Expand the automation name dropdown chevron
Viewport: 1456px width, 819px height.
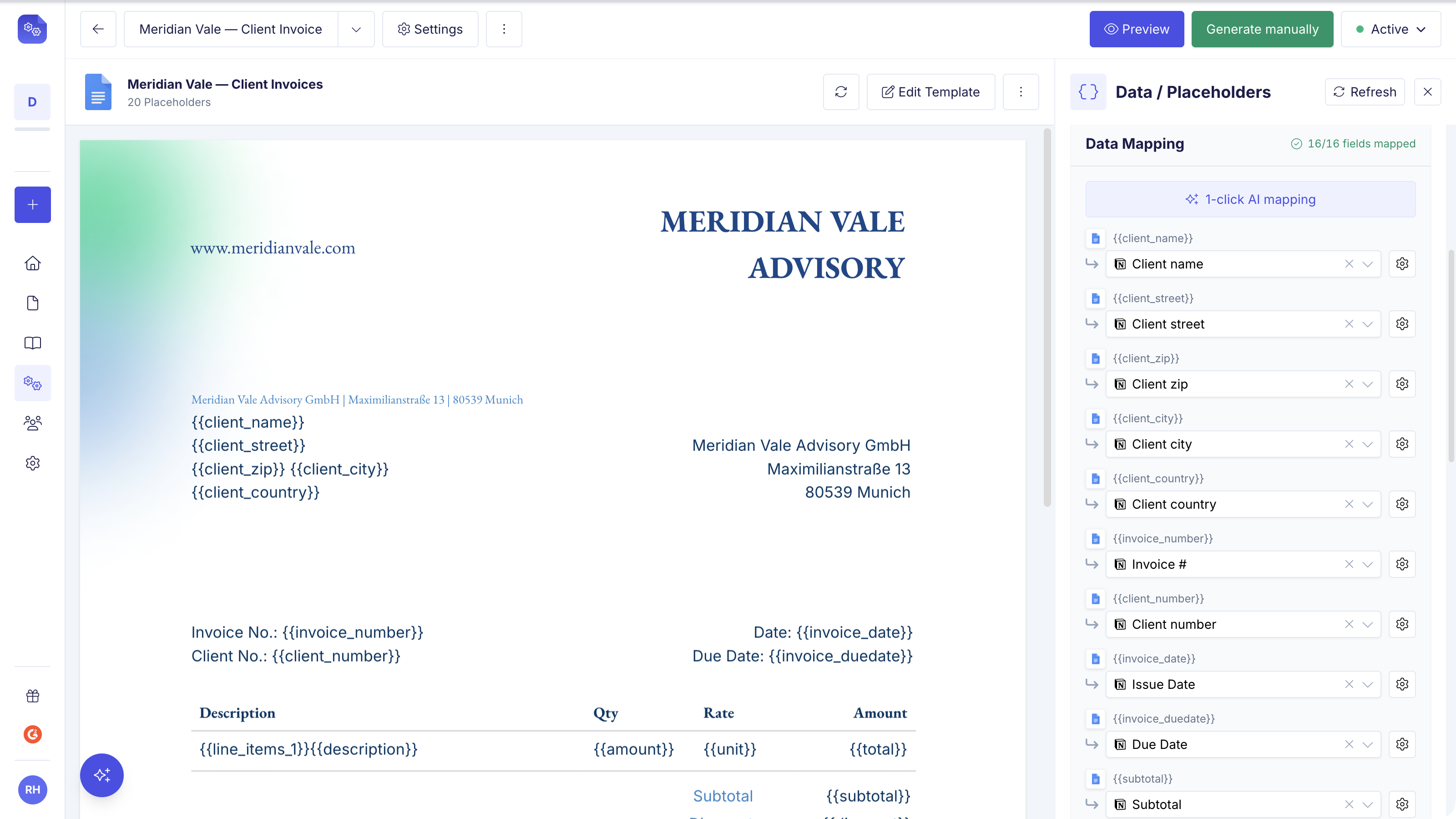click(x=356, y=29)
